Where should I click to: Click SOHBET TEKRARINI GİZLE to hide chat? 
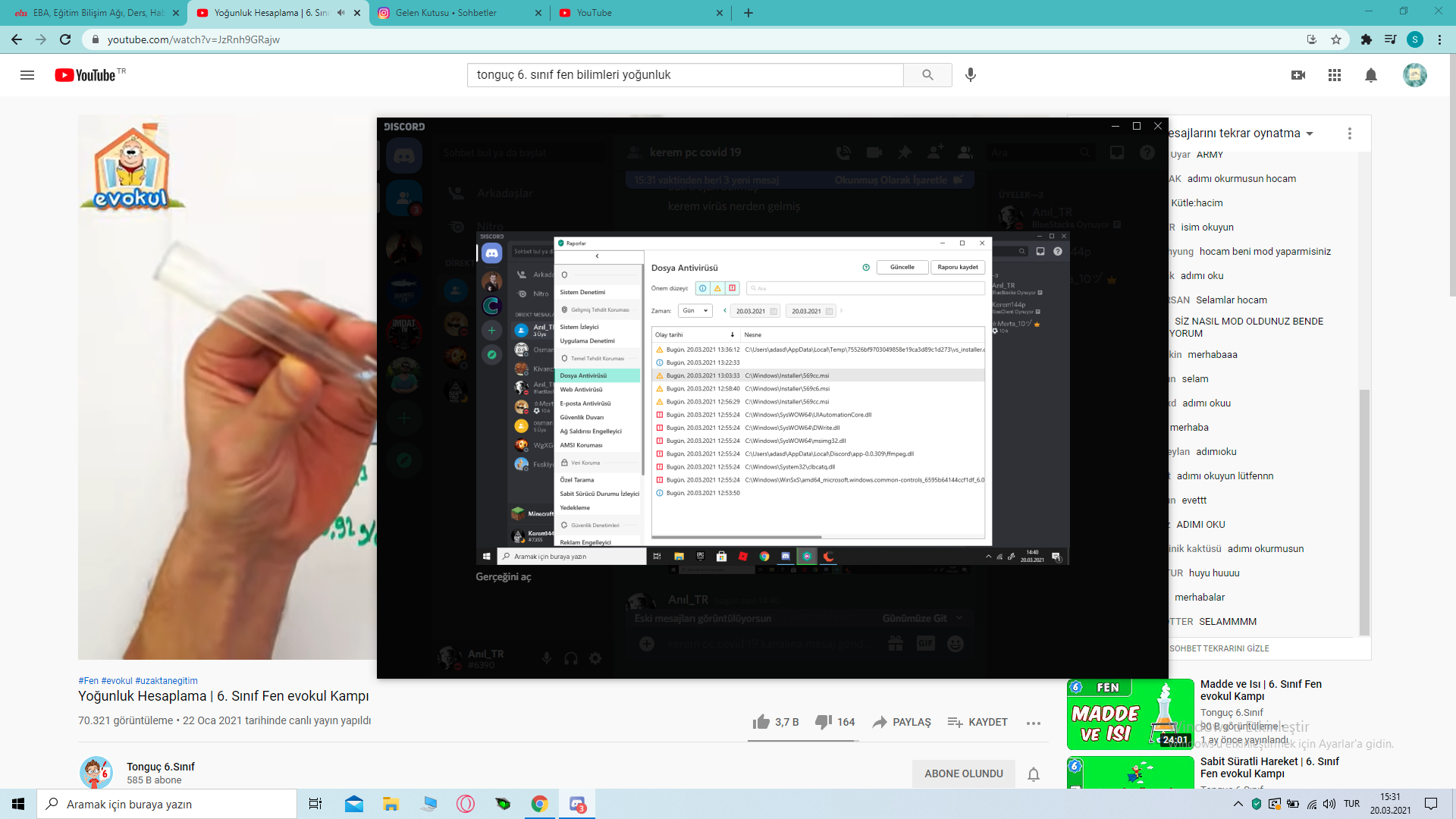(1219, 648)
